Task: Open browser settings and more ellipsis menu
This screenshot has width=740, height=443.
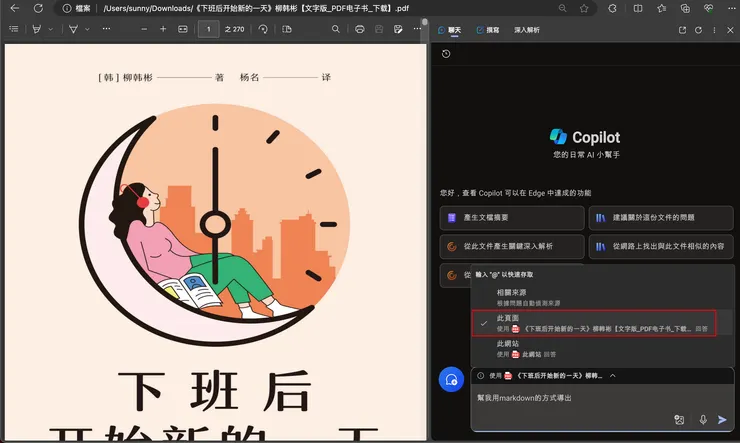Action: click(730, 8)
